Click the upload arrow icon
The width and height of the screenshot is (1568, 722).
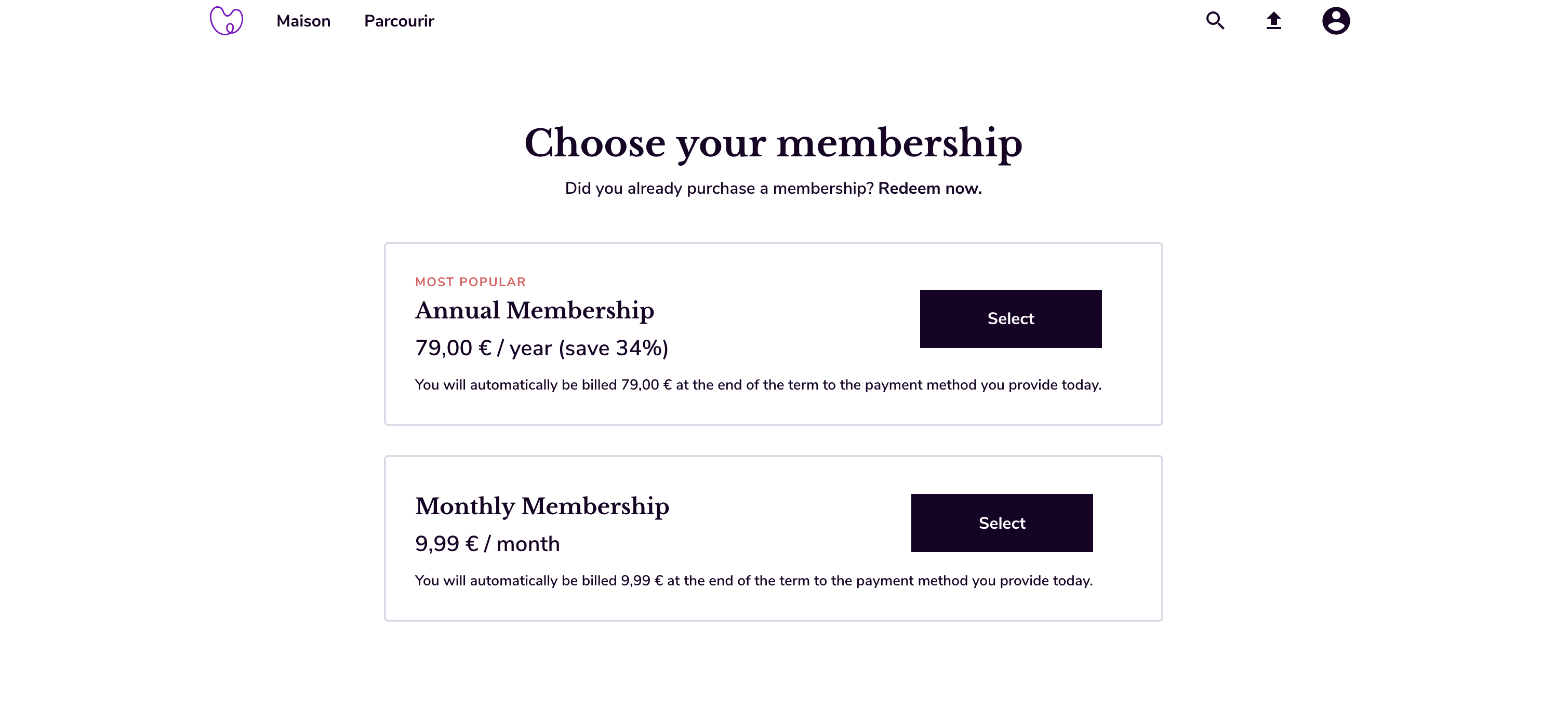(x=1273, y=21)
